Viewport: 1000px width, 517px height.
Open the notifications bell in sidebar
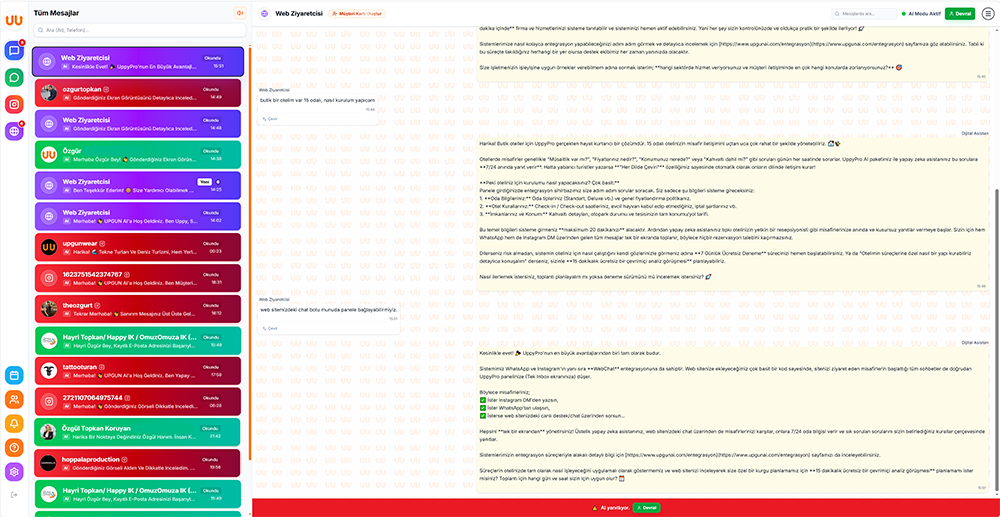[14, 423]
